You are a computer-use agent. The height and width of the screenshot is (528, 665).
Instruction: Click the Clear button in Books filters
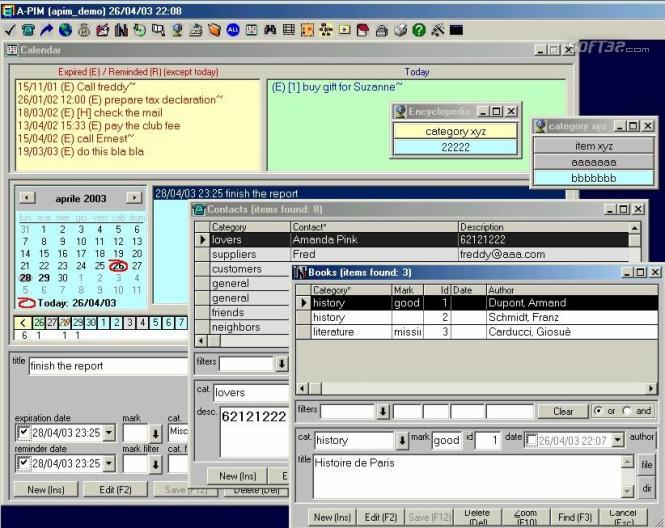tap(563, 411)
